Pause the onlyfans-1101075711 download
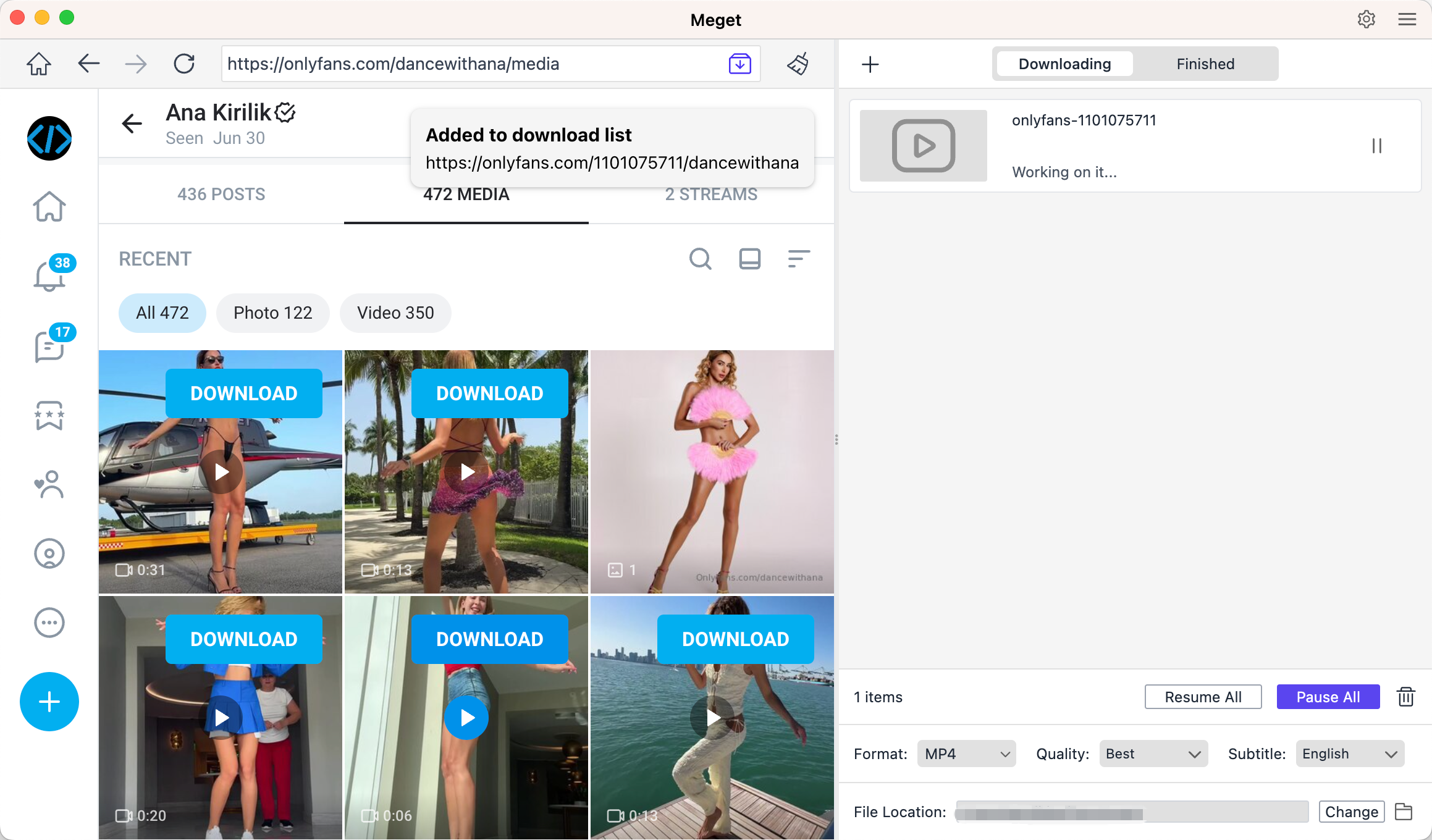 coord(1376,146)
